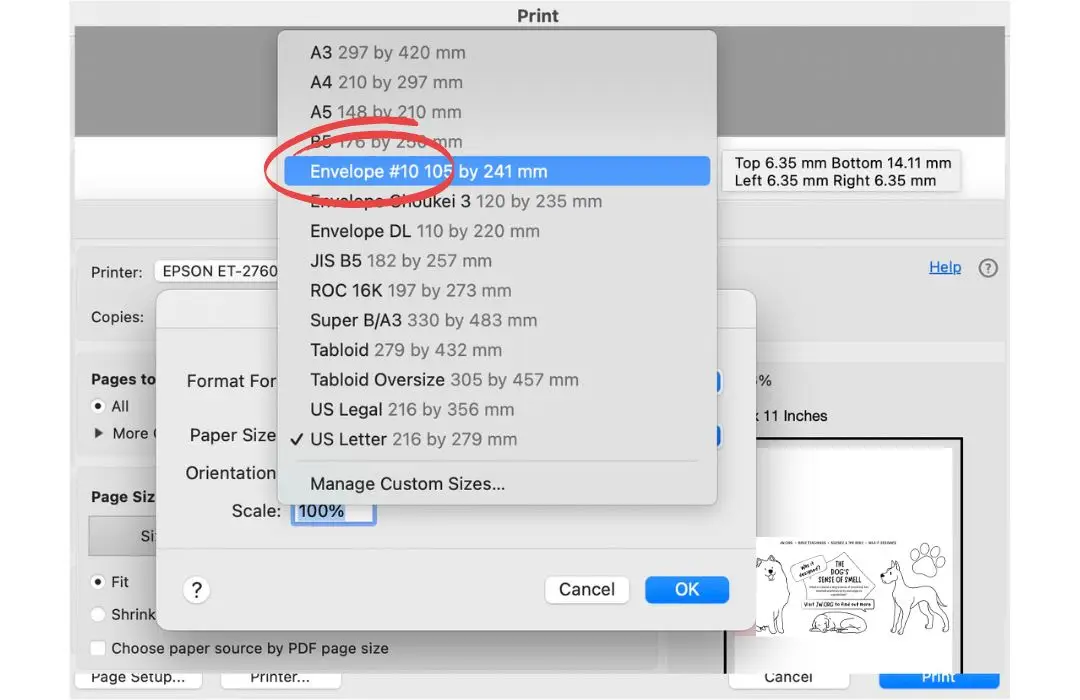Click the question mark button in Page Setup dialog

pyautogui.click(x=197, y=590)
